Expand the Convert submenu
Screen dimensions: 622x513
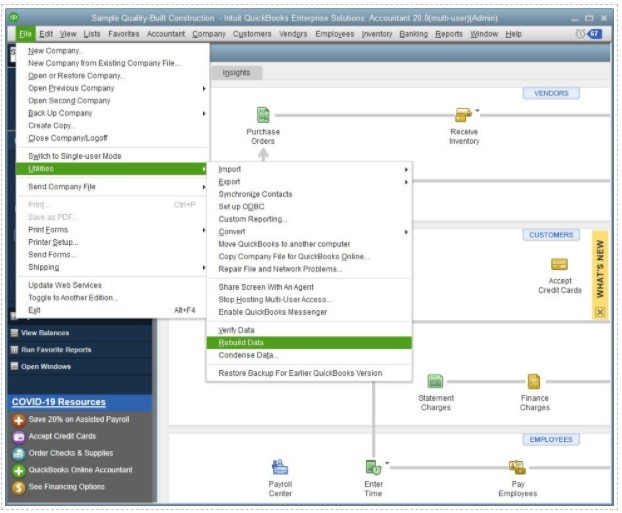pos(406,232)
